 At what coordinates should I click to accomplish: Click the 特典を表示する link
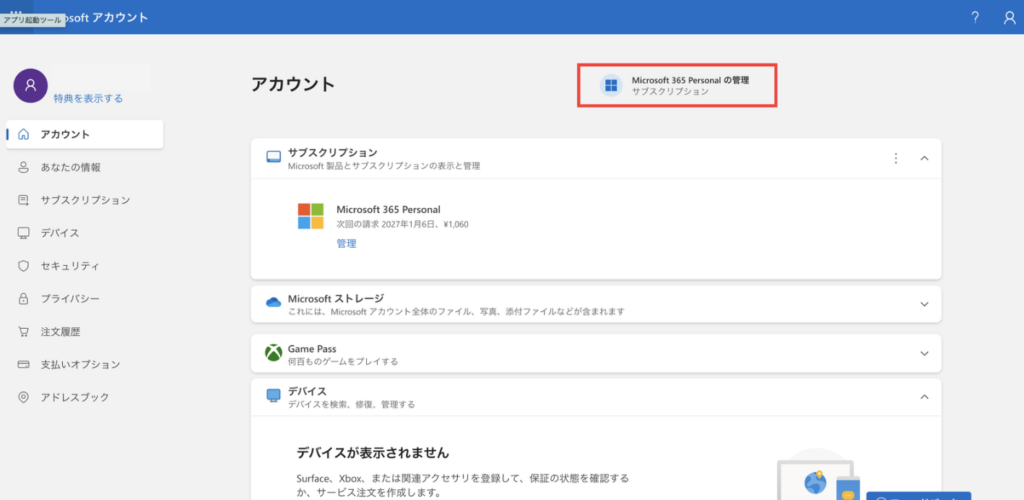pos(88,99)
